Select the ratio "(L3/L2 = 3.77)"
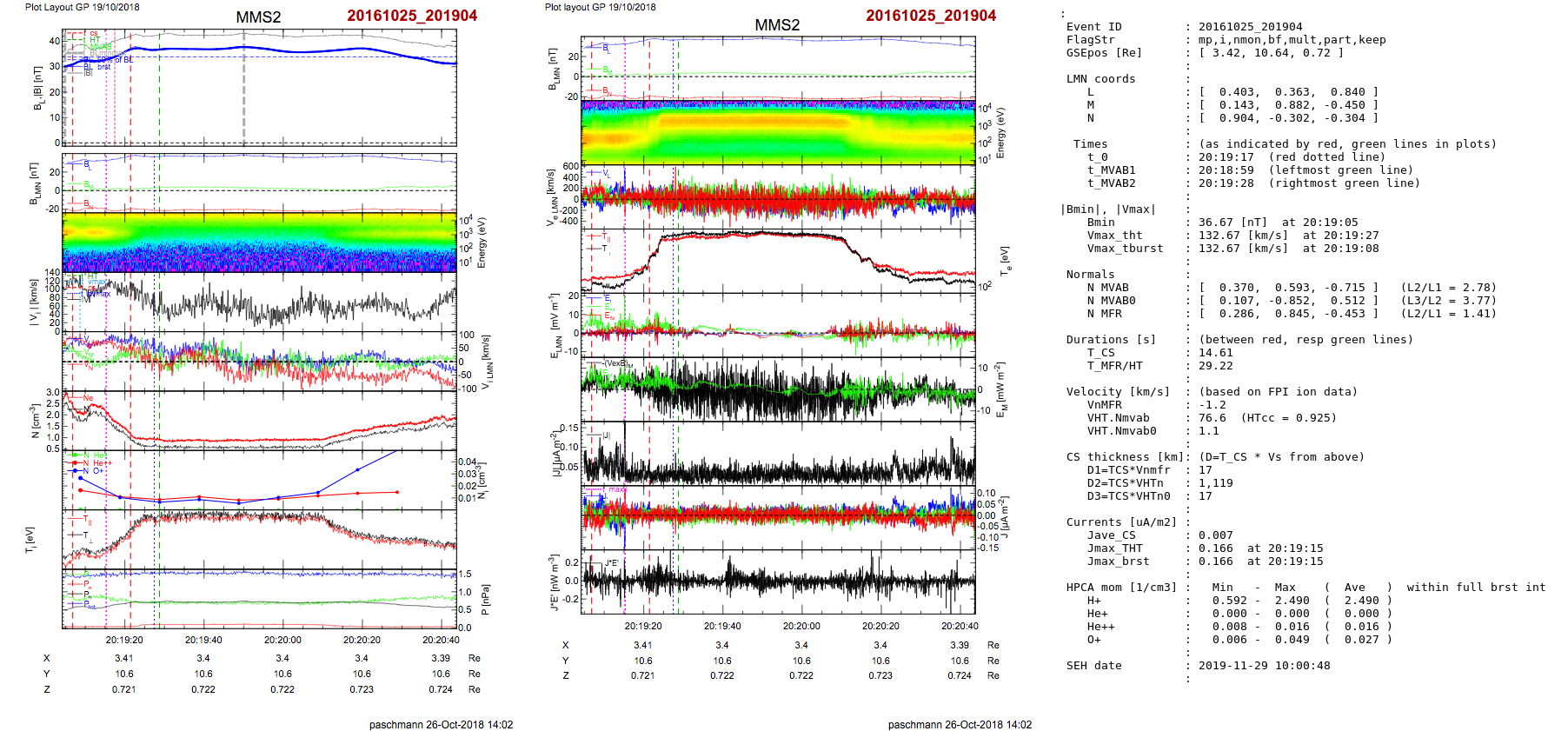1568x731 pixels. coord(1449,301)
